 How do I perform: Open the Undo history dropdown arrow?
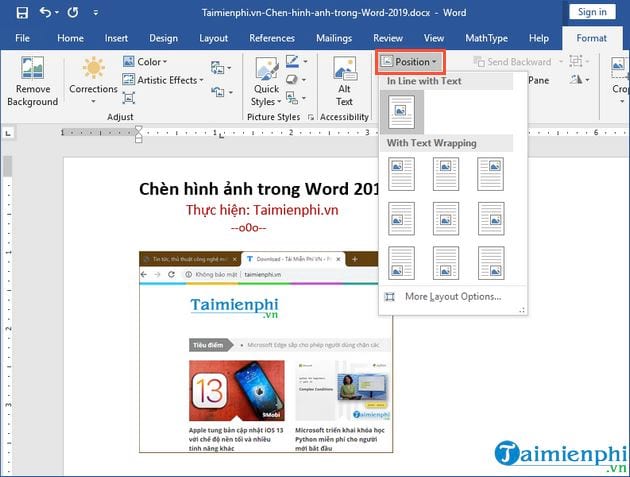tap(57, 12)
